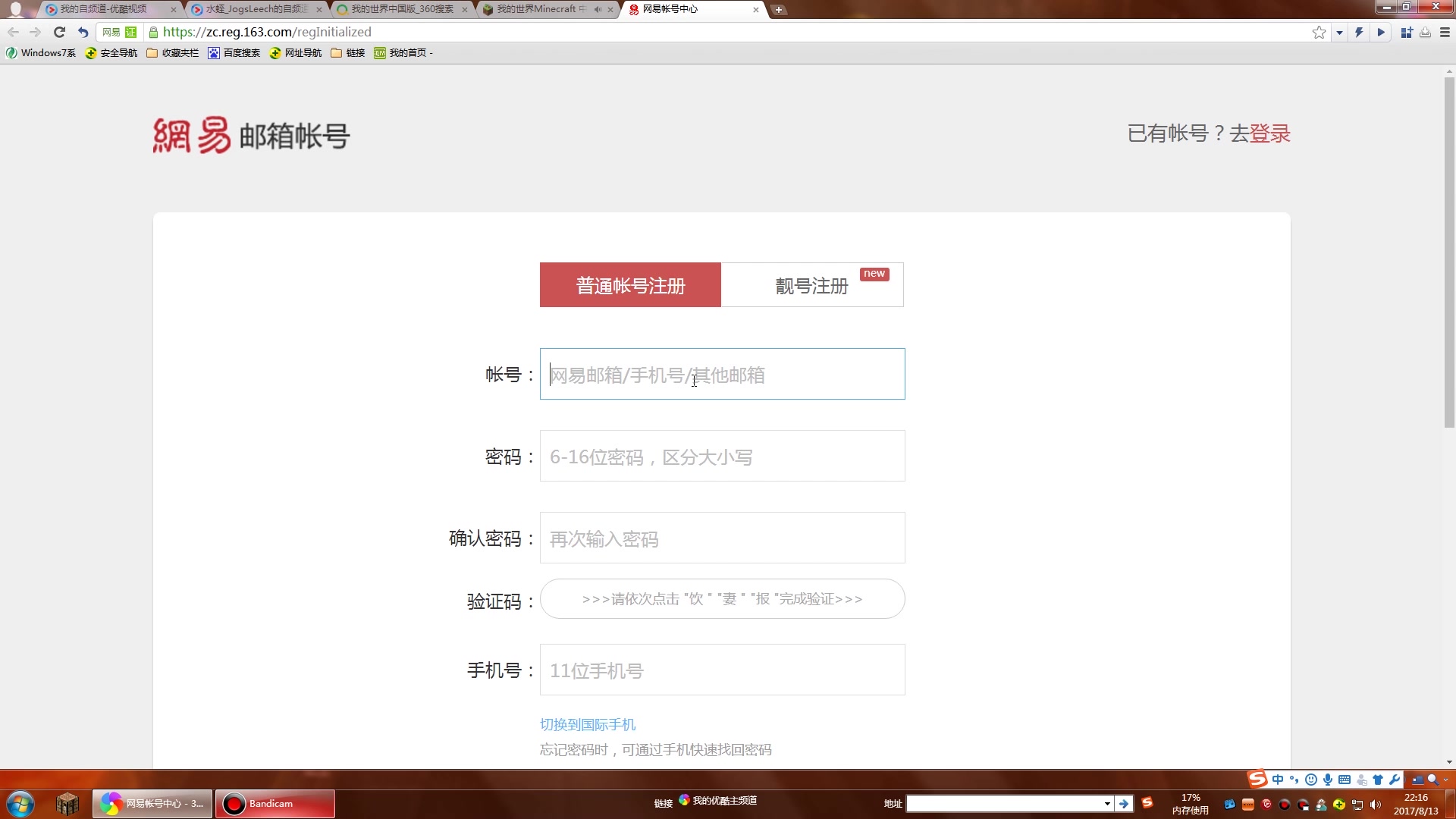Image resolution: width=1456 pixels, height=819 pixels.
Task: Click the lightning speed-mode icon
Action: pos(1359,32)
